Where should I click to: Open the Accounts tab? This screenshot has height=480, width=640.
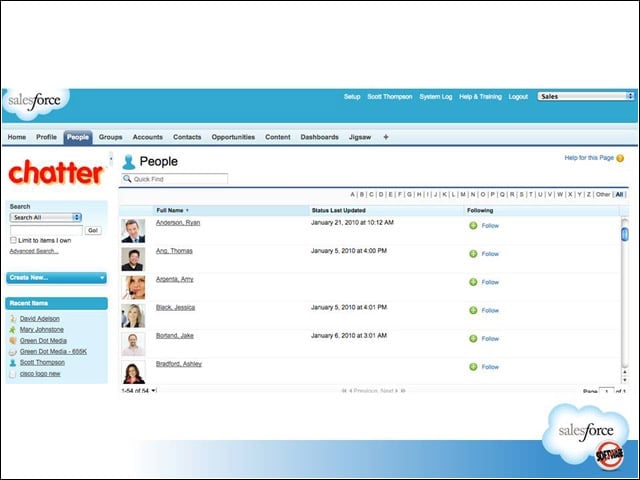[148, 137]
